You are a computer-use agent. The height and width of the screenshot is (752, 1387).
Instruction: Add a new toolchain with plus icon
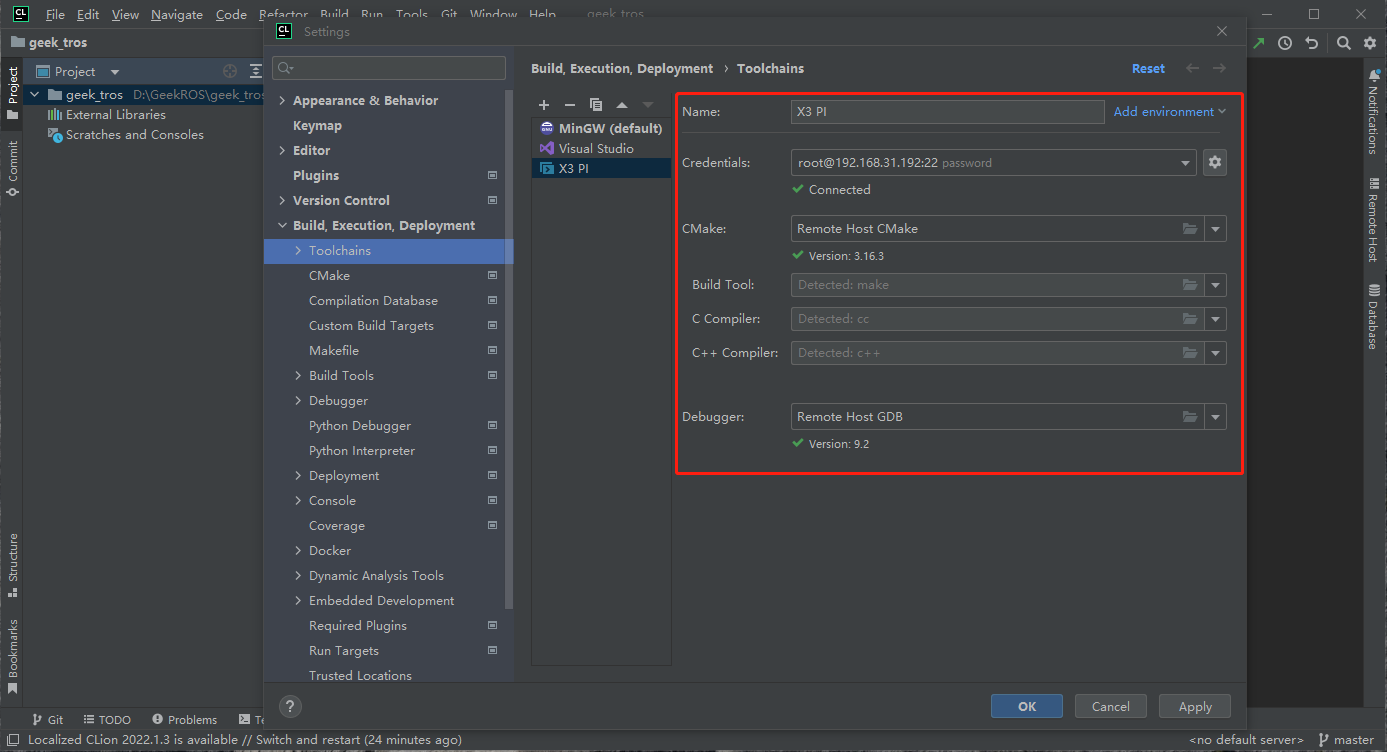point(544,105)
